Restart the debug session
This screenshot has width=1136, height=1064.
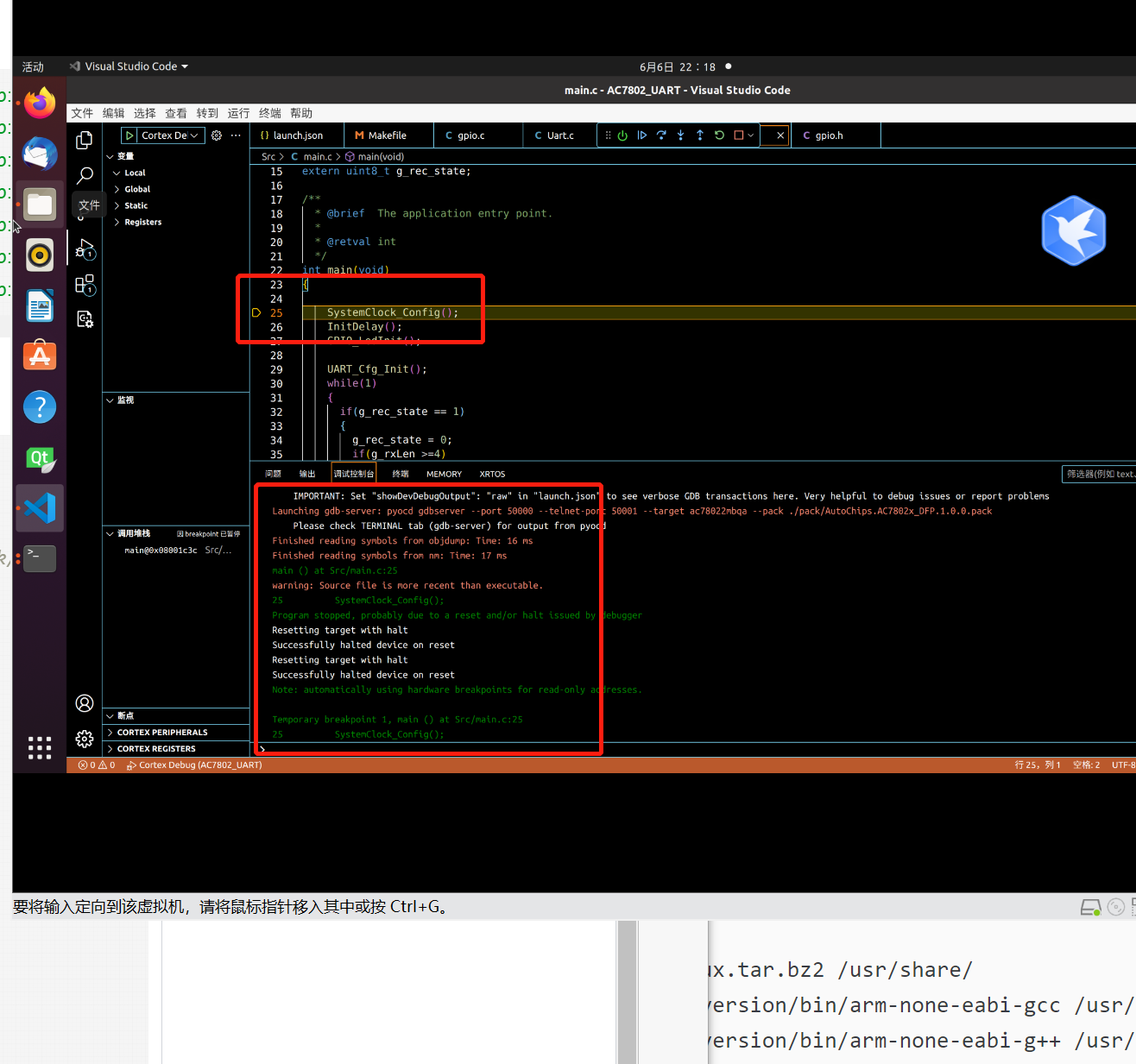click(719, 135)
